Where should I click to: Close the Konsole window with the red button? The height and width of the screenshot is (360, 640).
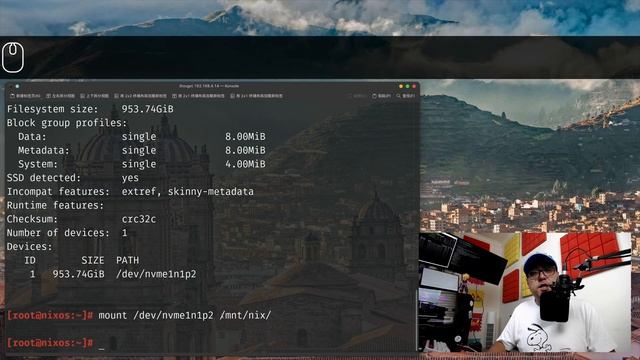coord(414,86)
